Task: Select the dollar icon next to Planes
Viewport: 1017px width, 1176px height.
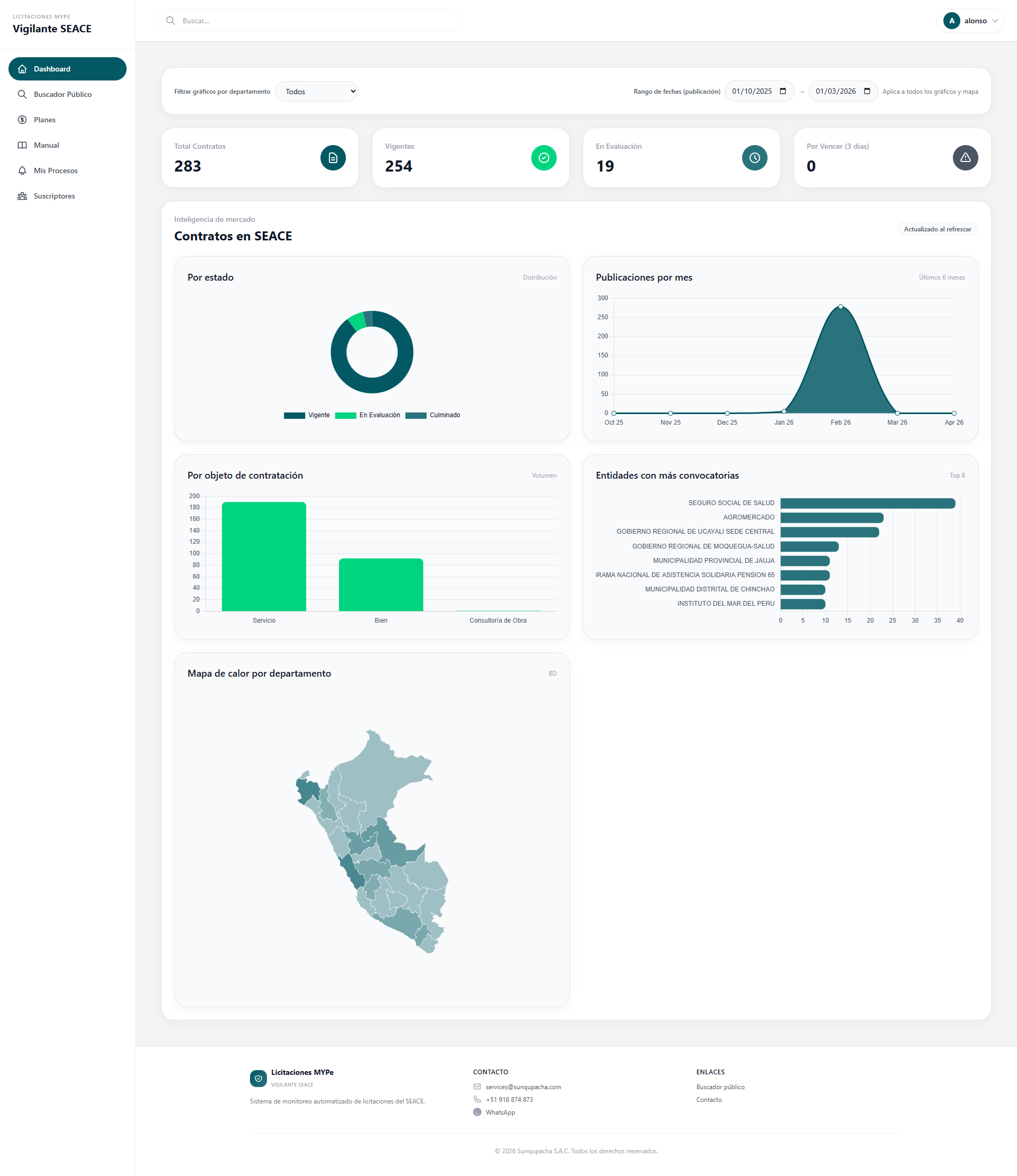Action: (x=22, y=120)
